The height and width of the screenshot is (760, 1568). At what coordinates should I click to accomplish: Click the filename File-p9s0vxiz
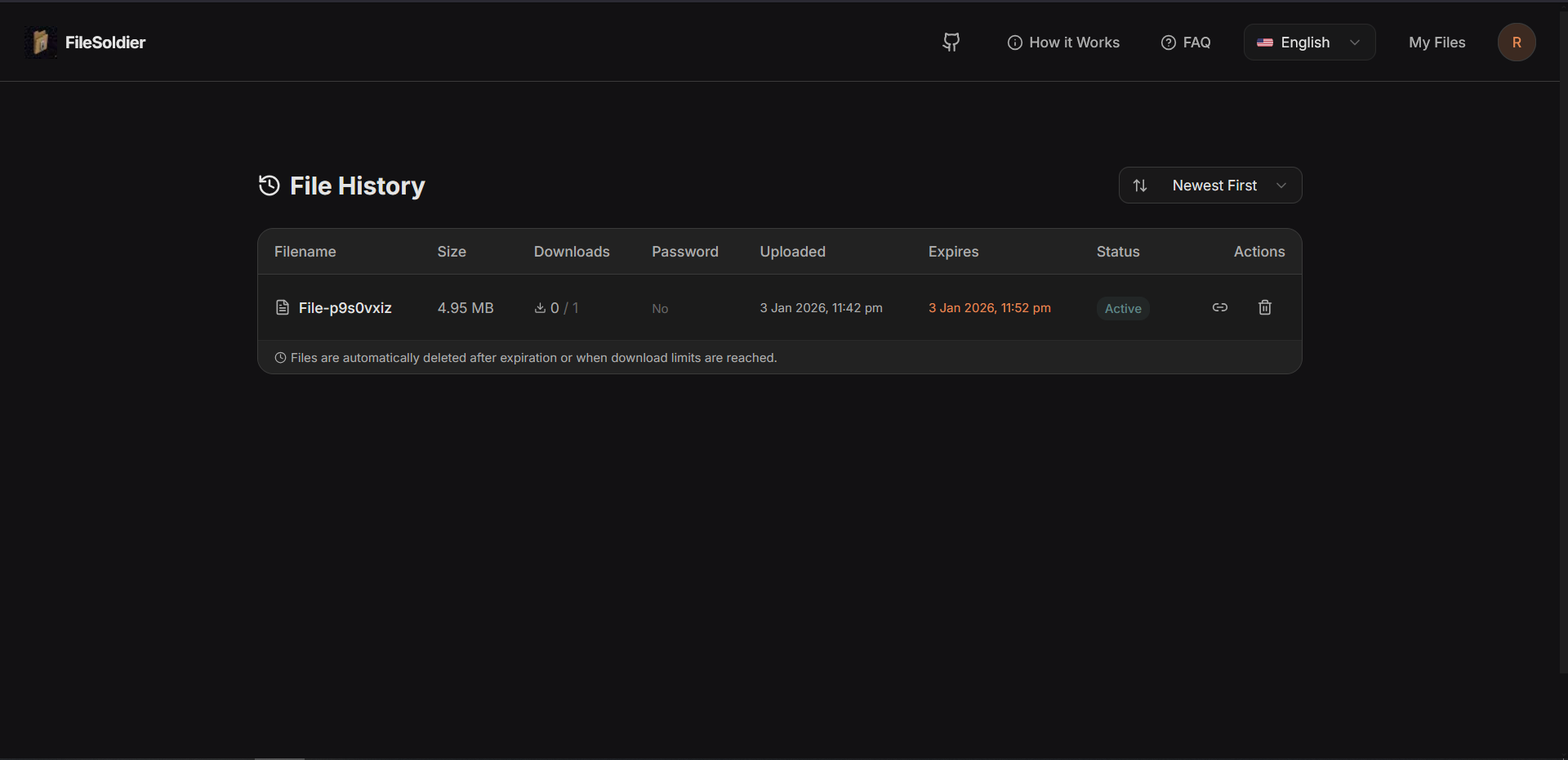[x=345, y=308]
